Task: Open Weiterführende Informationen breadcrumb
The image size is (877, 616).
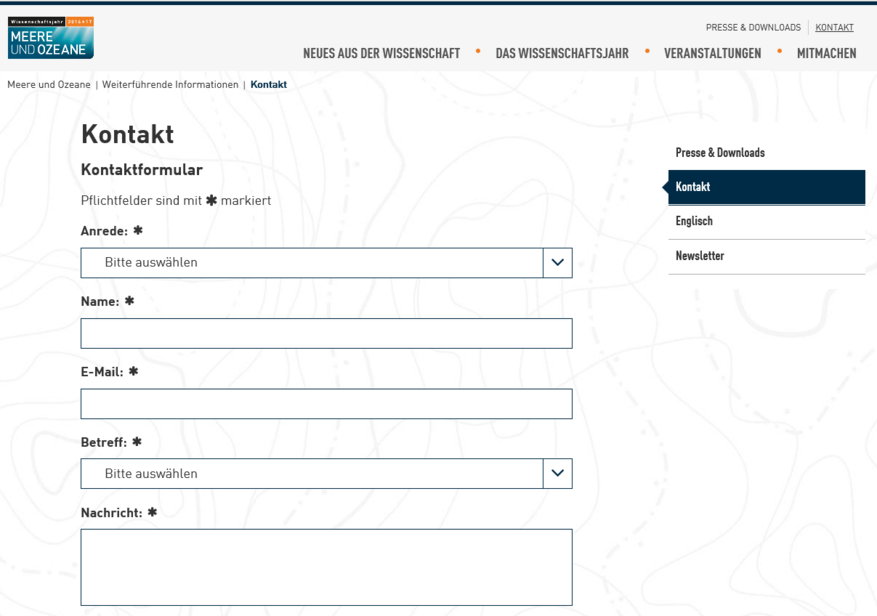Action: (x=170, y=85)
